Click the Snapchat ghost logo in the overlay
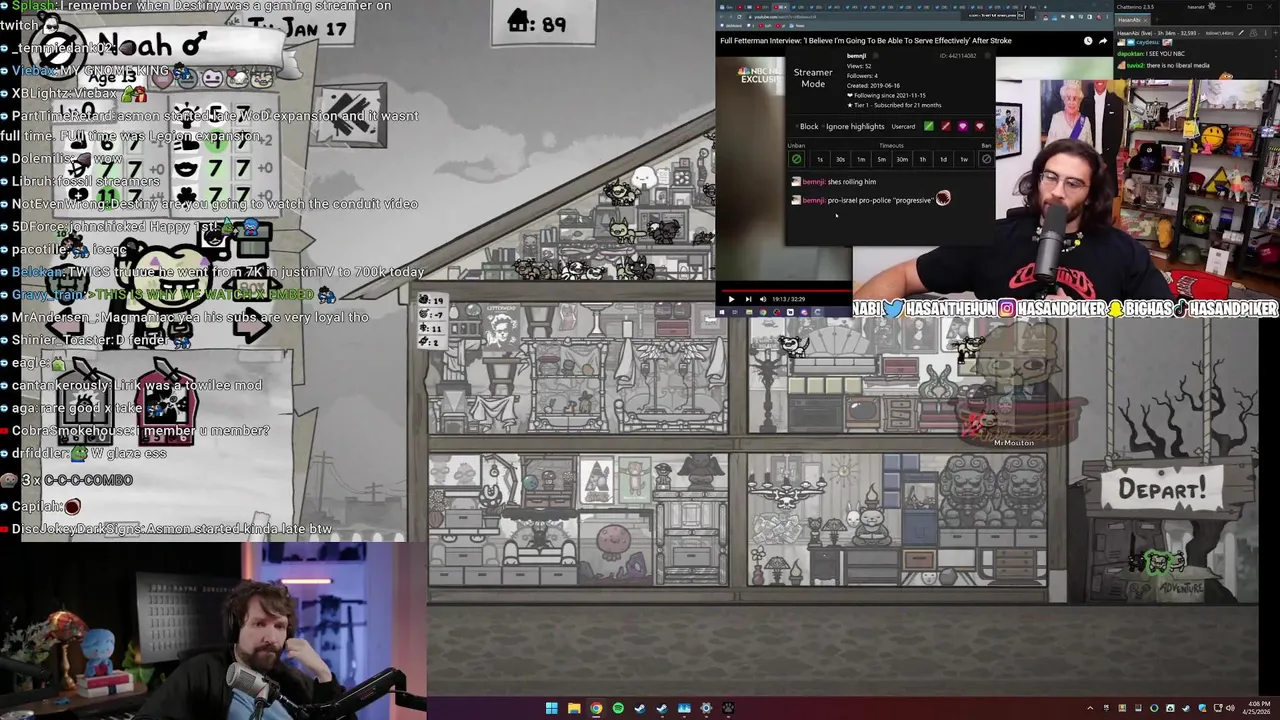 [x=1115, y=308]
